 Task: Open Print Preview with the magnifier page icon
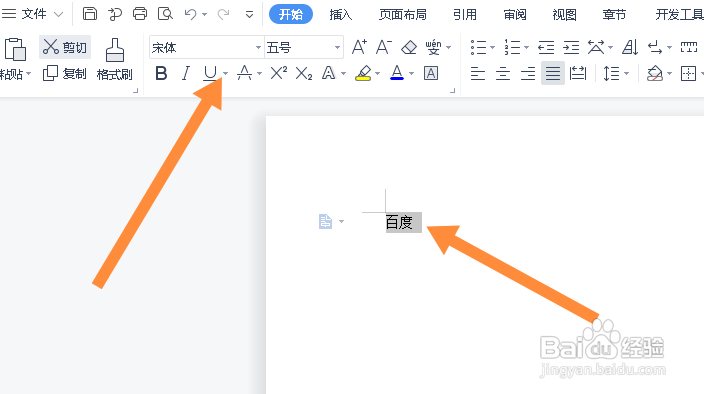(x=165, y=14)
